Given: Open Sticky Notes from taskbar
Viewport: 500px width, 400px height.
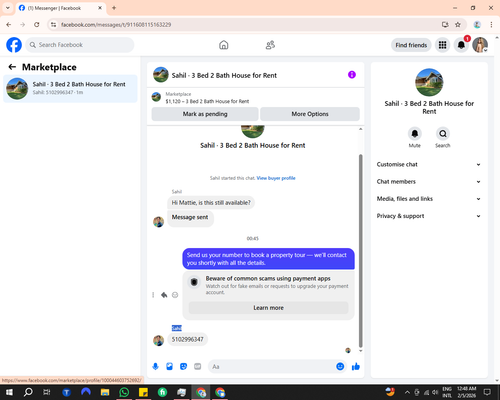Looking at the screenshot, I should pyautogui.click(x=143, y=392).
